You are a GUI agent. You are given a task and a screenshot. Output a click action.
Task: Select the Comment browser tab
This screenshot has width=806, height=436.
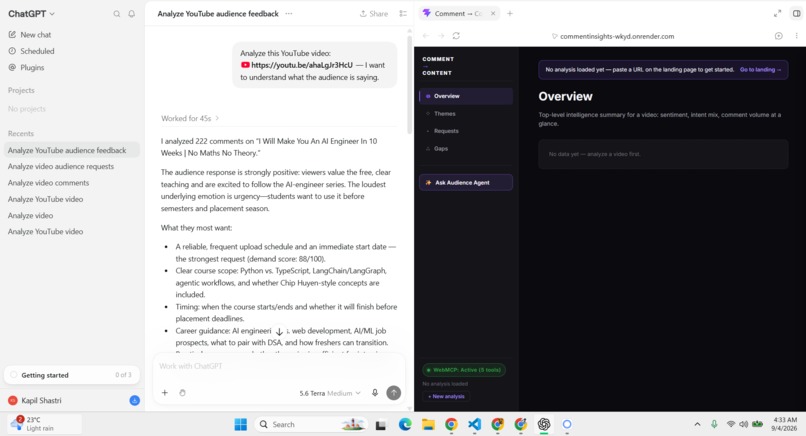tap(458, 14)
